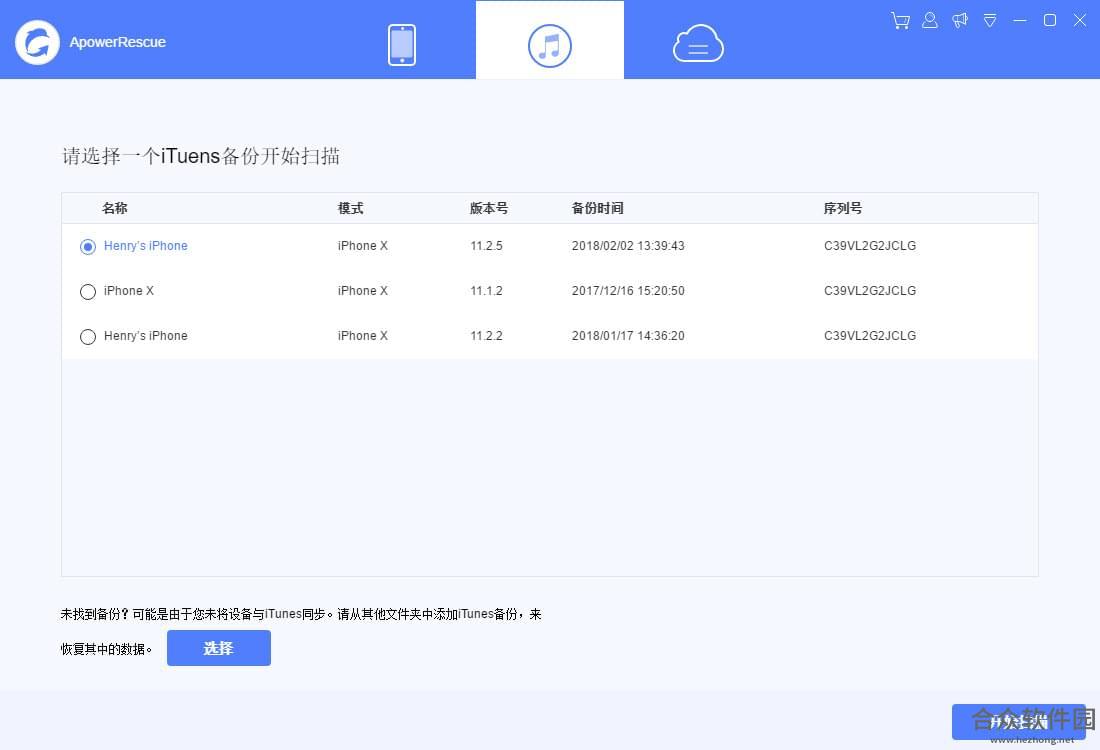Click Henry's iPhone name with version 11.2.2

tap(146, 335)
